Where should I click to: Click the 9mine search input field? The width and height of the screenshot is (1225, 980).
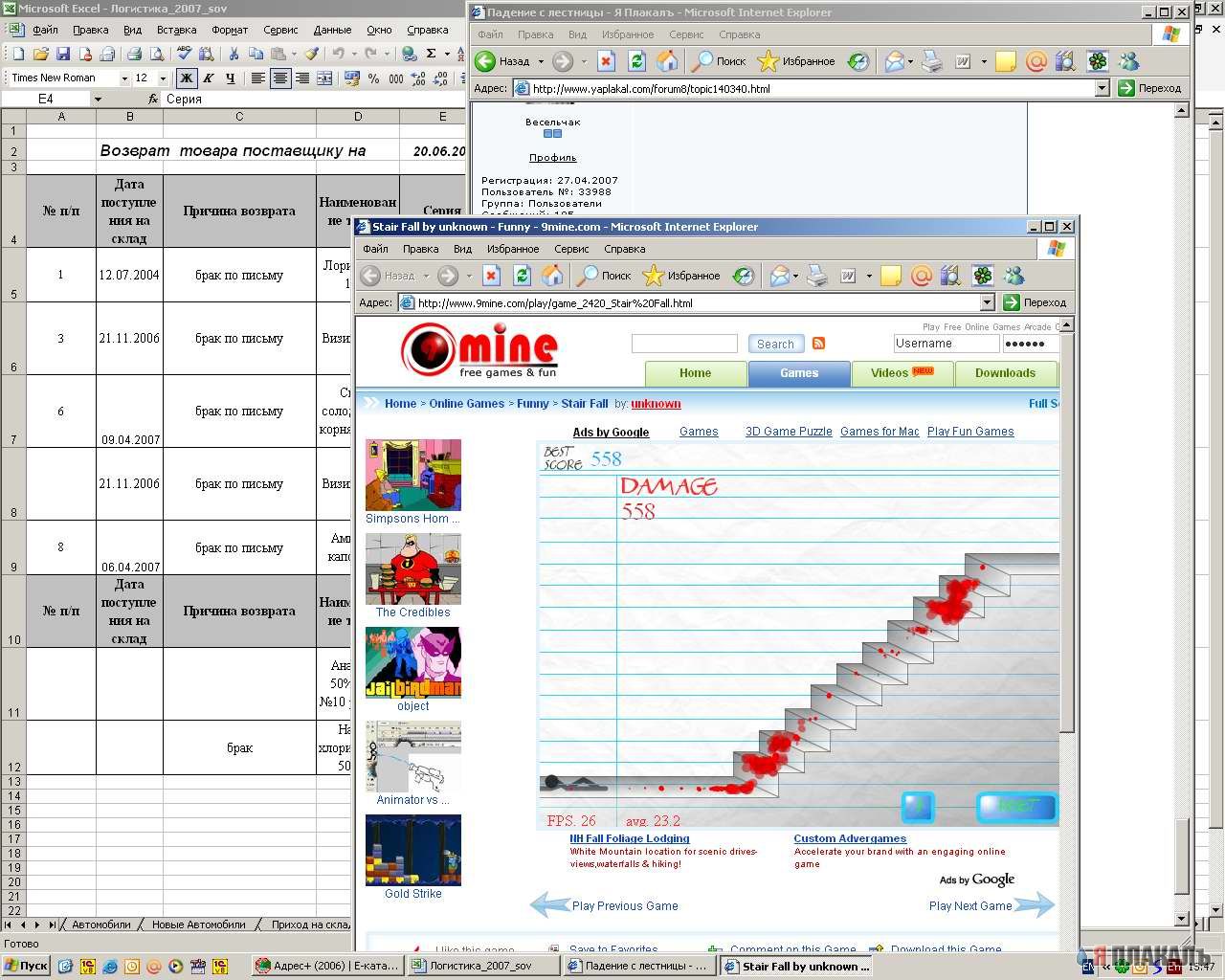pos(684,344)
